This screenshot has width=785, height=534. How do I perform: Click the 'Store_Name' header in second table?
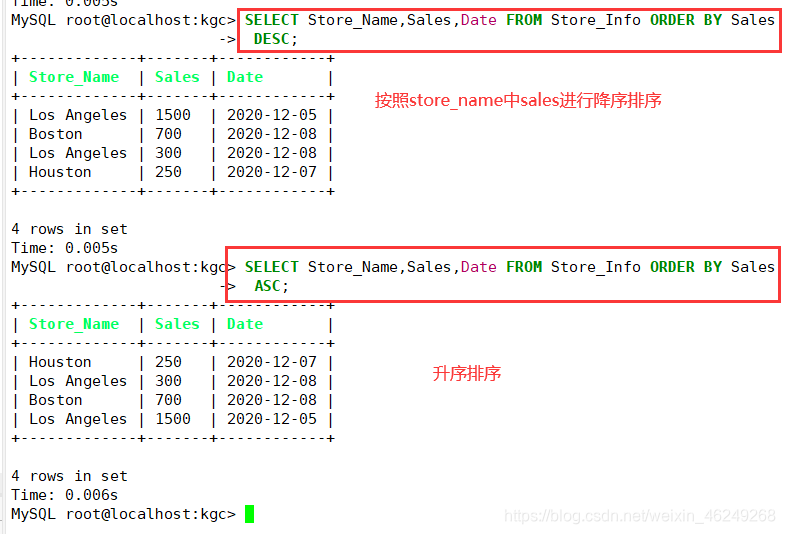pos(74,324)
